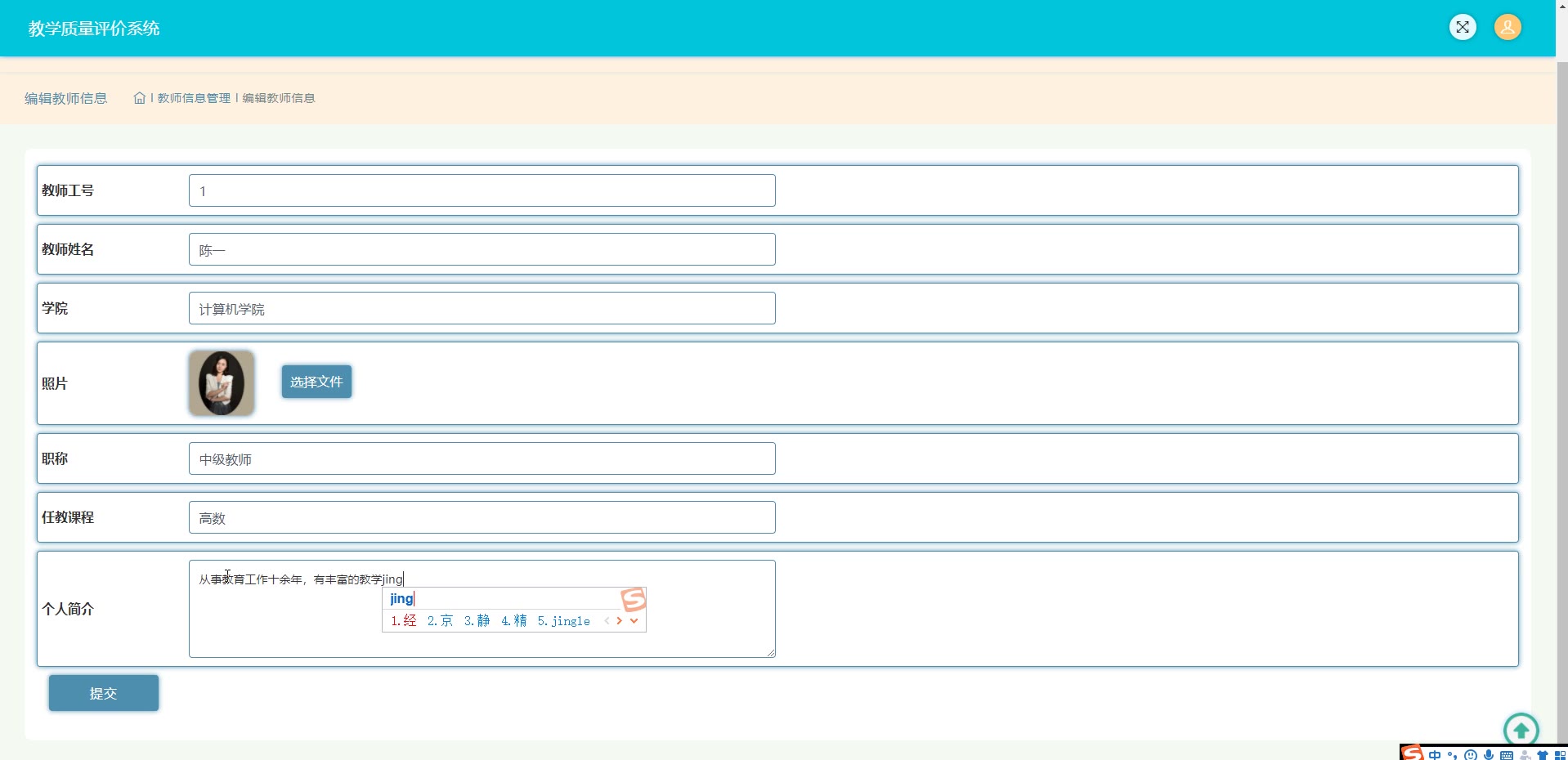
Task: Select candidate 5.jingle
Action: [563, 621]
